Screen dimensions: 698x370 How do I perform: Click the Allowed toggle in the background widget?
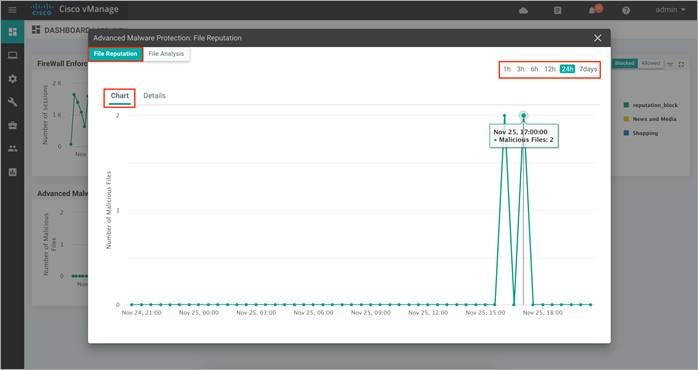click(x=650, y=64)
